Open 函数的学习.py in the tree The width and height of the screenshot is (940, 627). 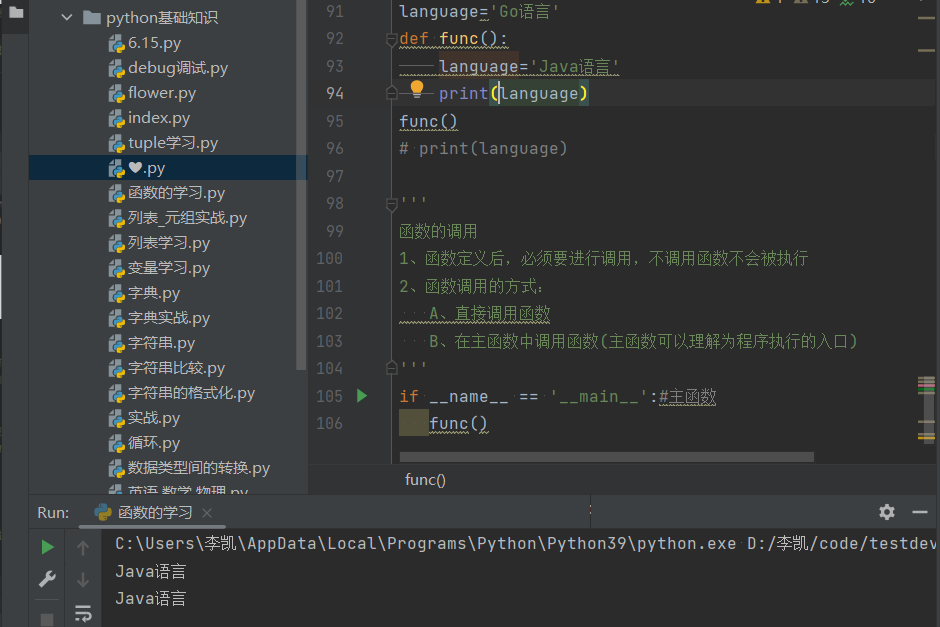tap(176, 193)
